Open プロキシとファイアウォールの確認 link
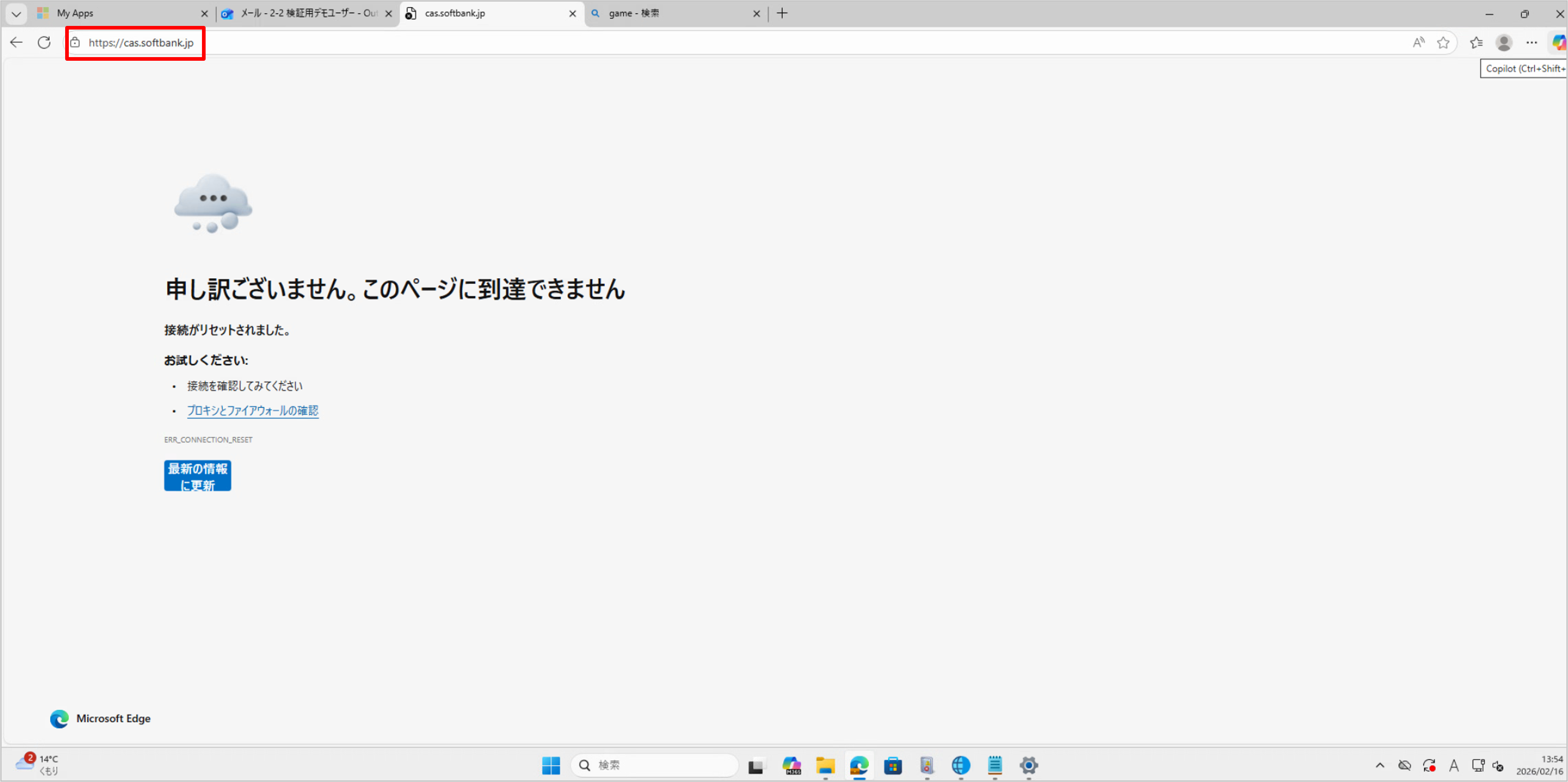Screen dimensions: 1568x782 coord(253,411)
